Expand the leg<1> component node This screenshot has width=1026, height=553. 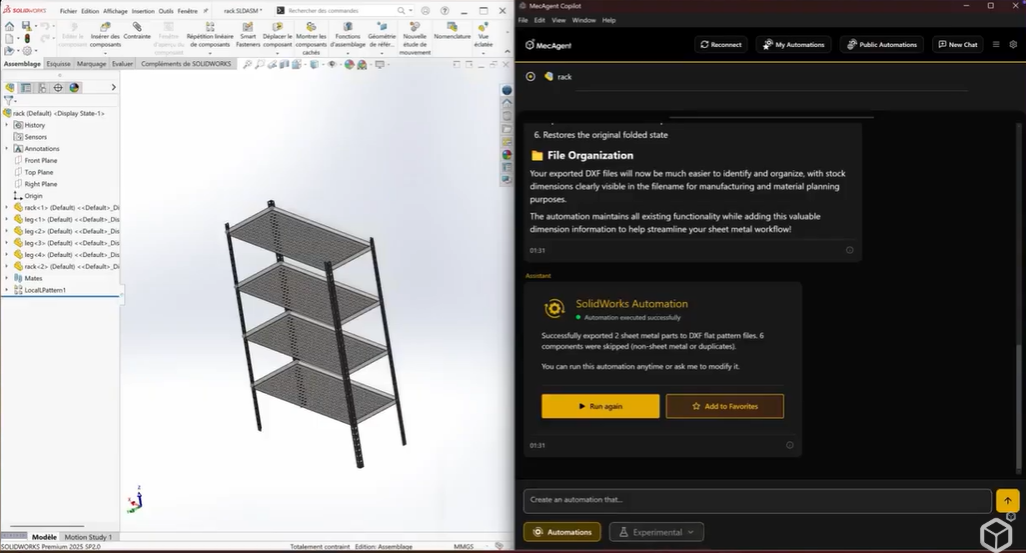[x=6, y=219]
